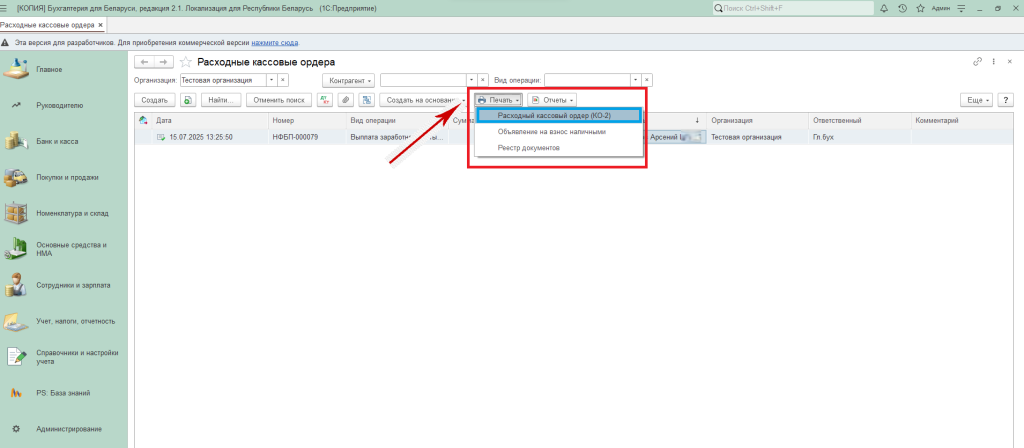Expand the Вид операции dropdown arrow
Screen dimensions: 1024x448
tap(635, 79)
